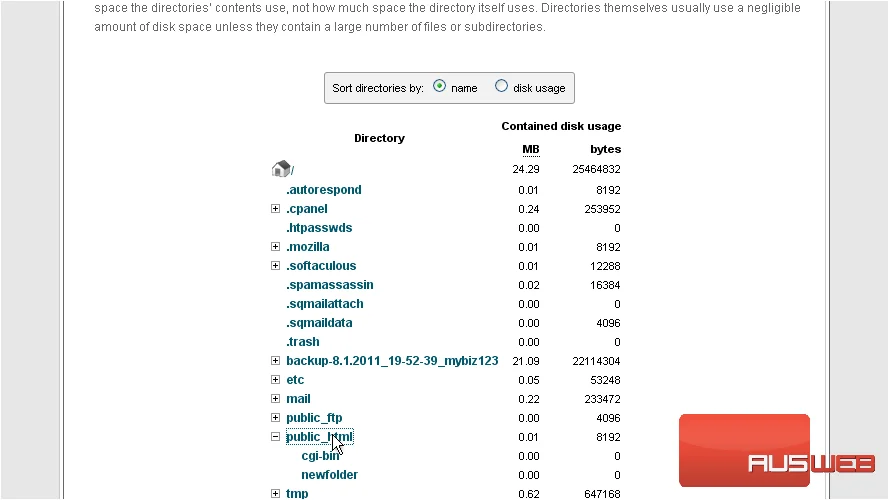Click the Directory column header

click(x=379, y=138)
